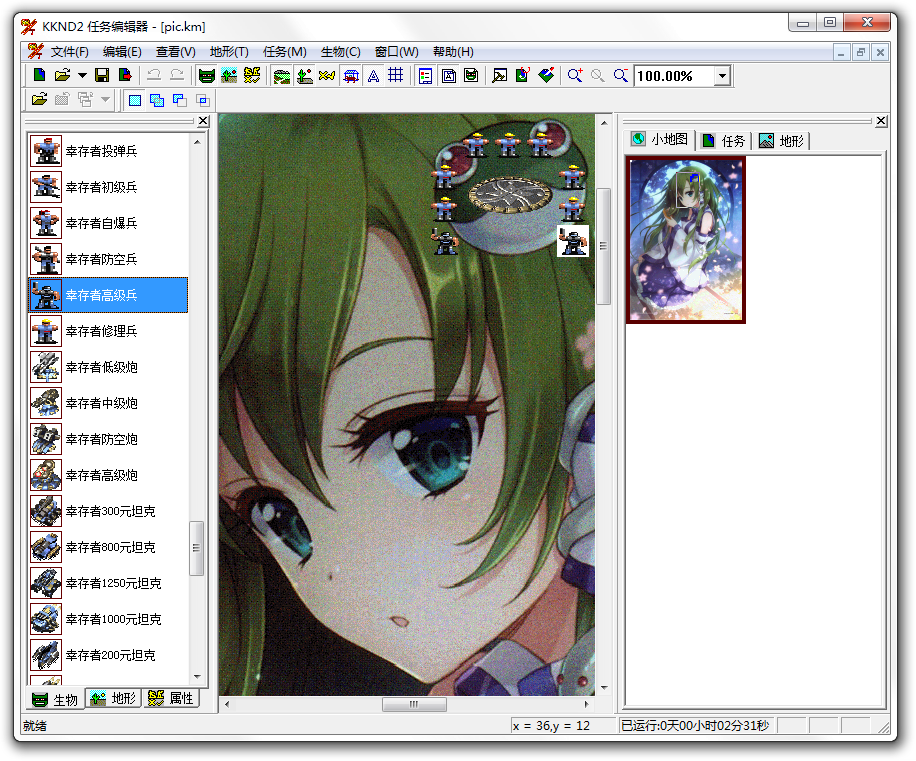Click the yellow folder icon in second toolbar row
The image size is (916, 761).
coord(39,99)
